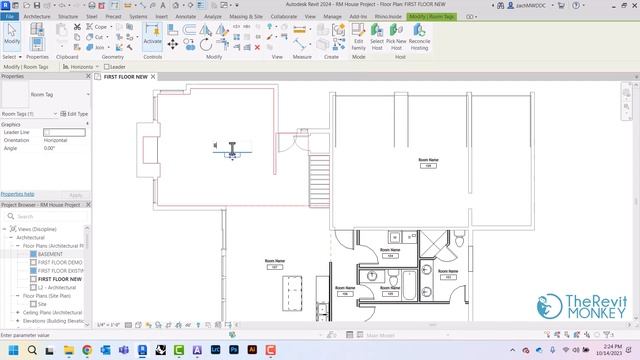
Task: Click the red Delete X icon
Action: pyautogui.click(x=257, y=47)
